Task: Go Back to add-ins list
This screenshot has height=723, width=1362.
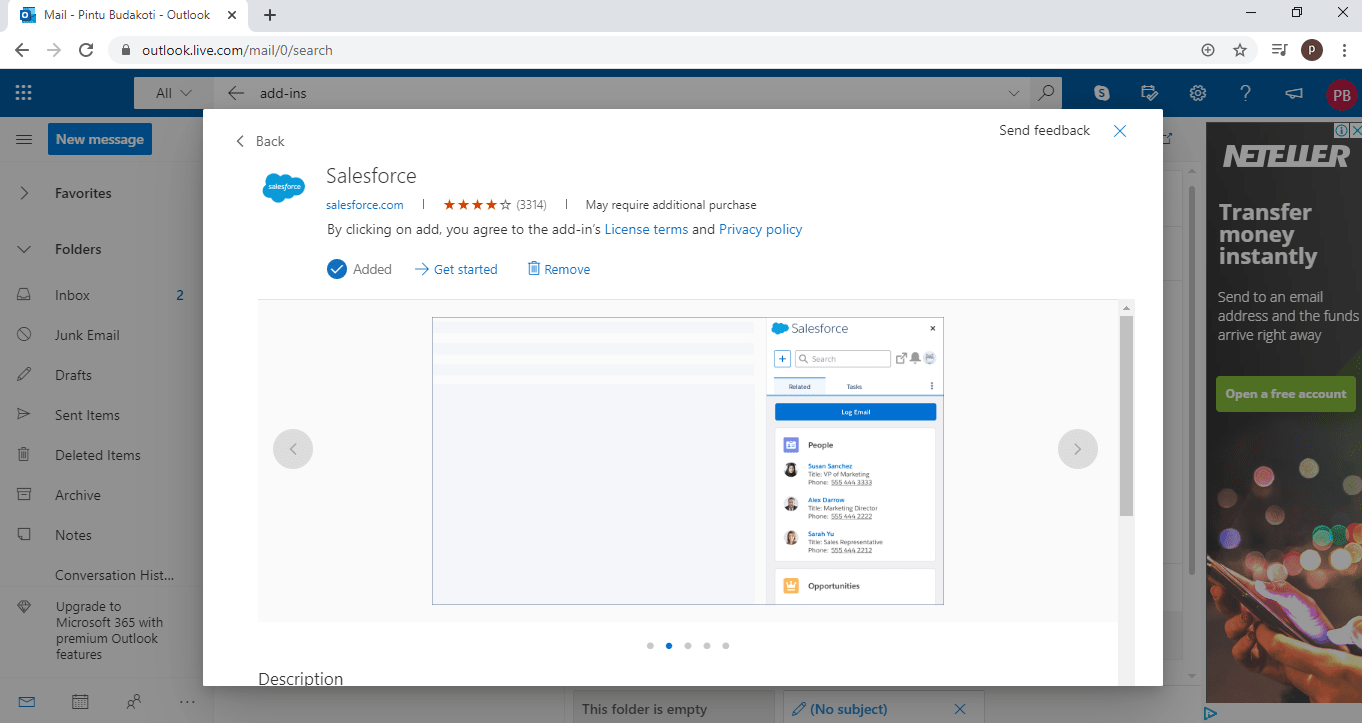Action: [260, 141]
